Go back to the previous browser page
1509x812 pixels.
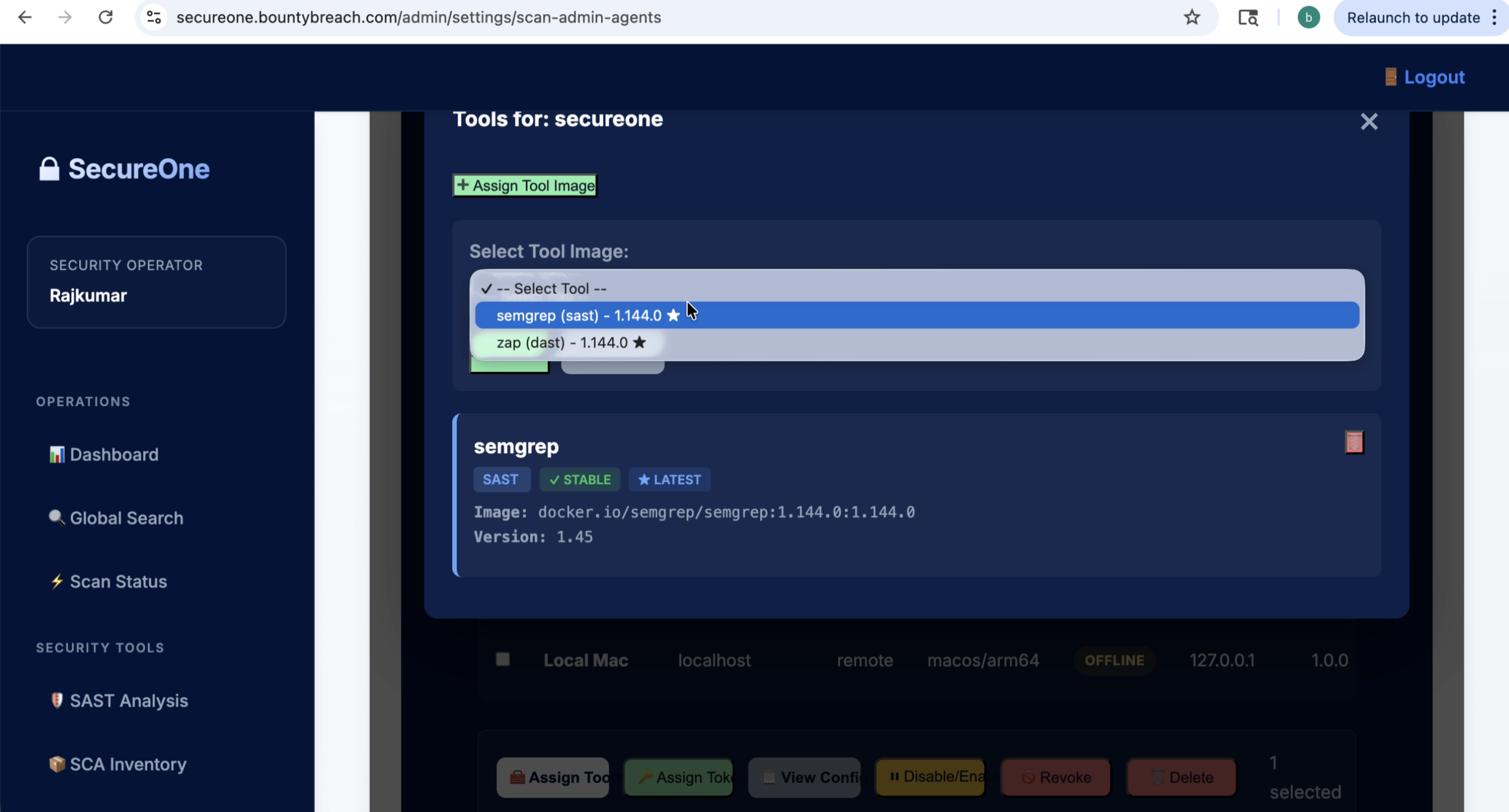(25, 17)
